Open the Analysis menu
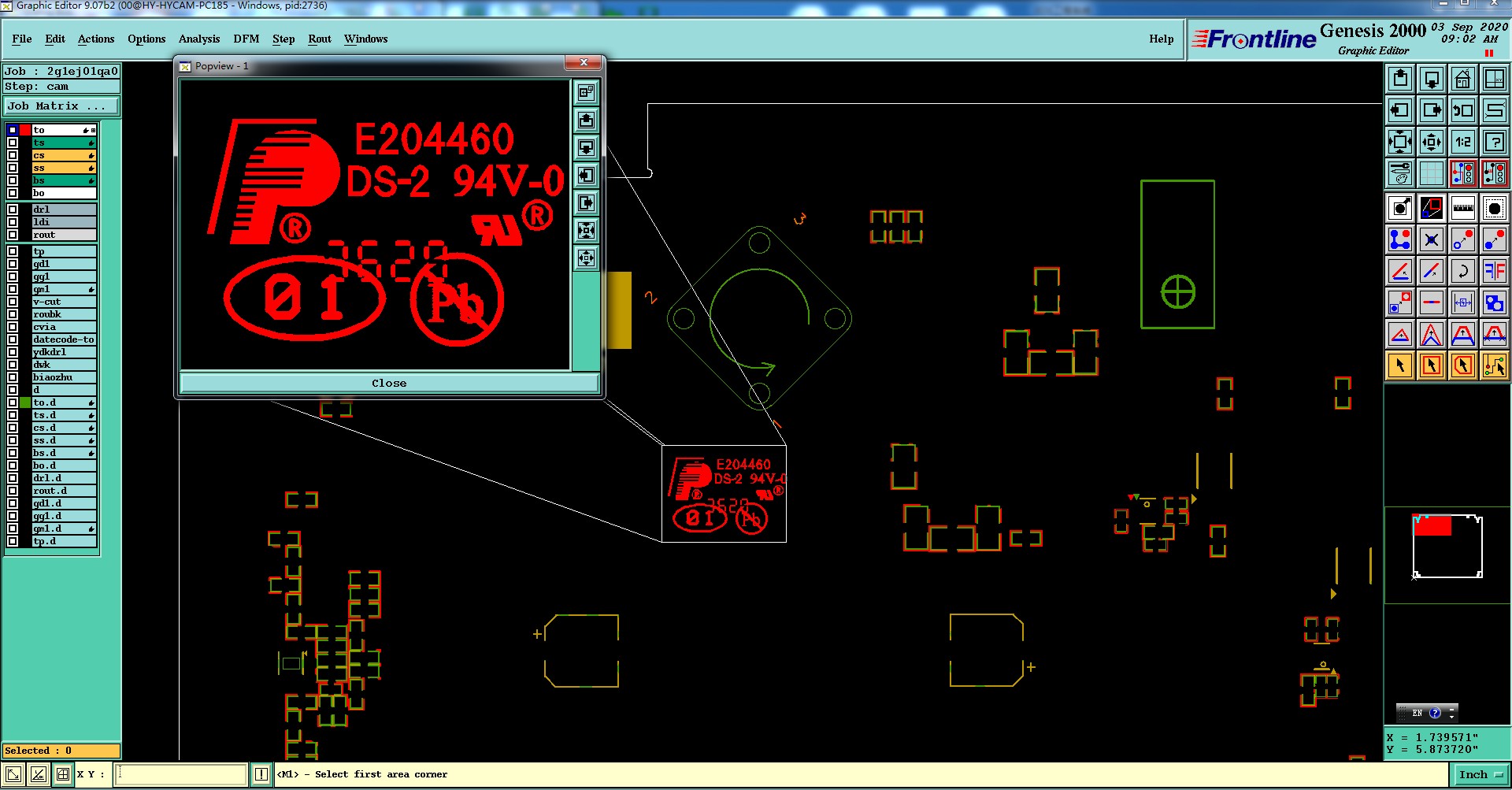The image size is (1512, 790). click(x=199, y=39)
